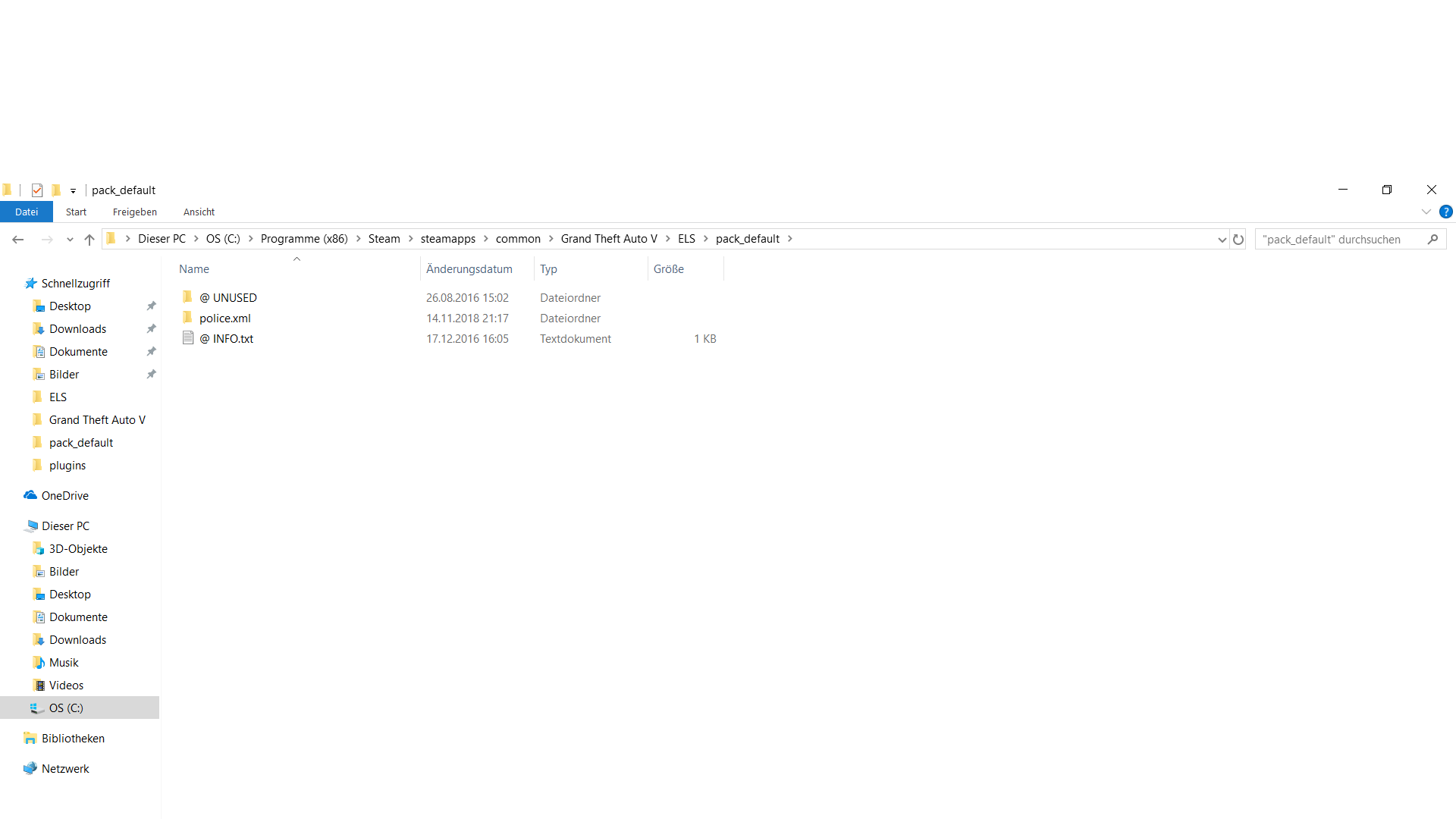Screen dimensions: 1456x819
Task: Click the search magnifier icon
Action: pyautogui.click(x=1432, y=240)
